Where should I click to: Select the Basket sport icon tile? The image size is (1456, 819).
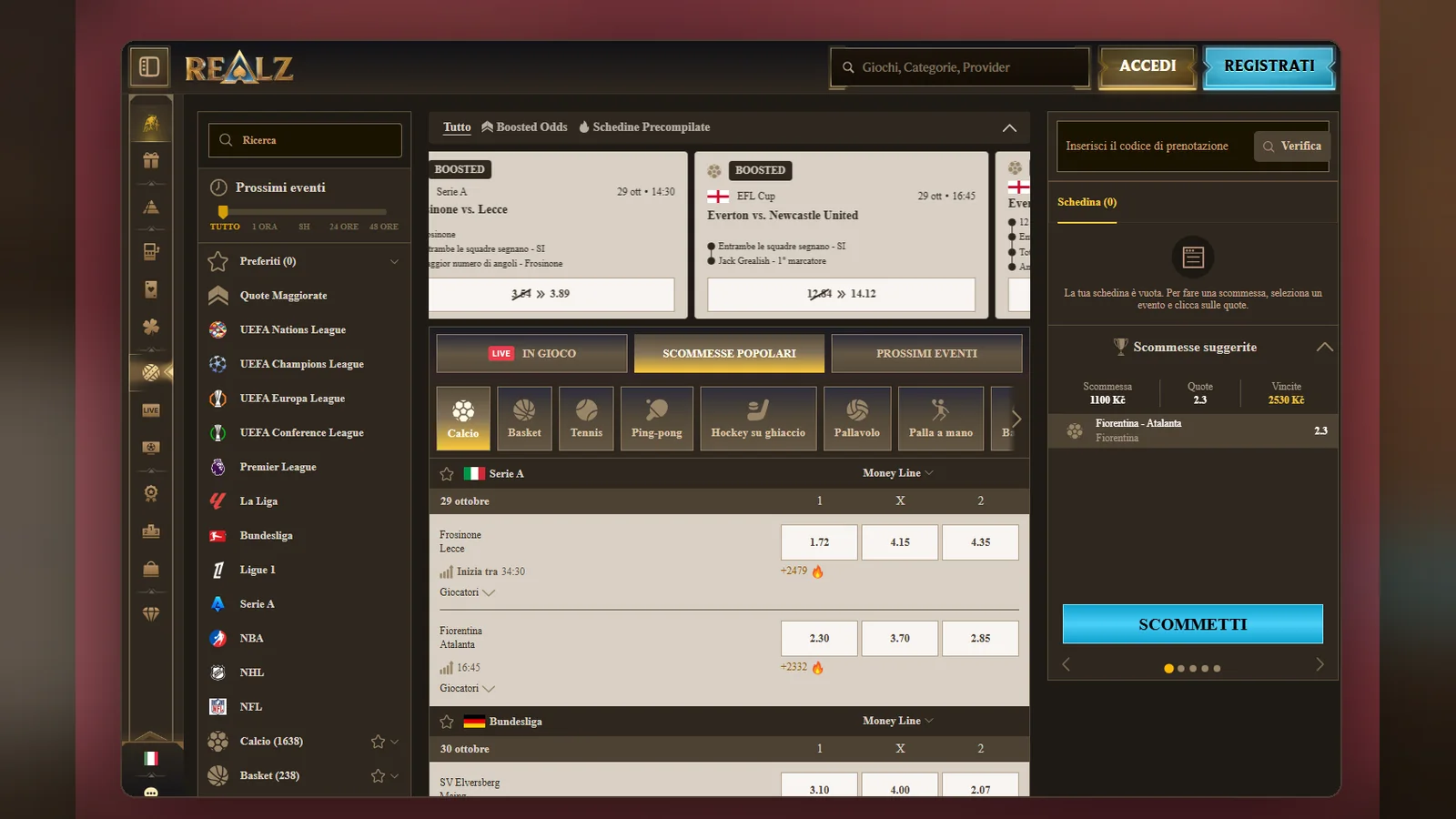524,419
